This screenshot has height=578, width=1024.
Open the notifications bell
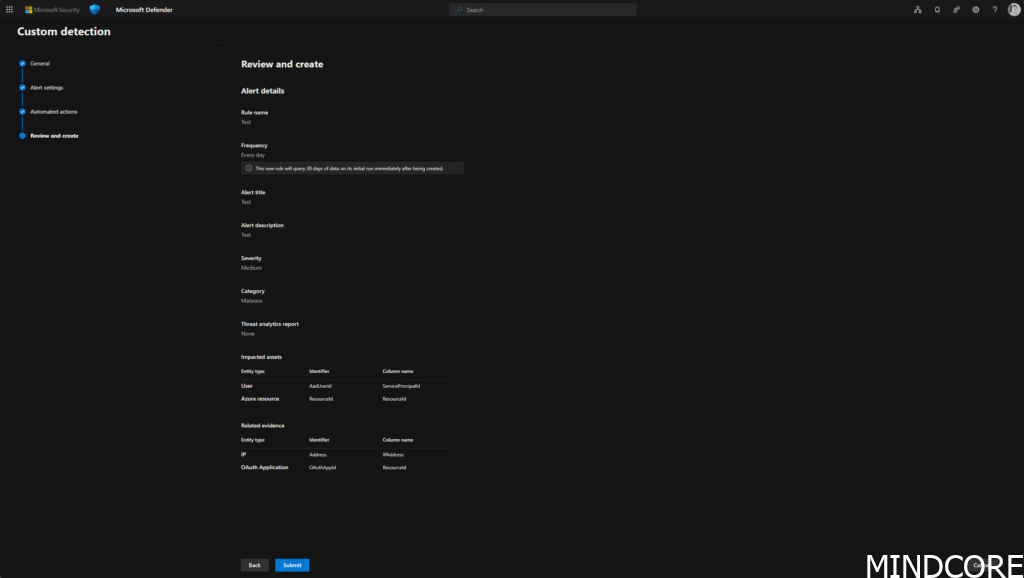937,10
